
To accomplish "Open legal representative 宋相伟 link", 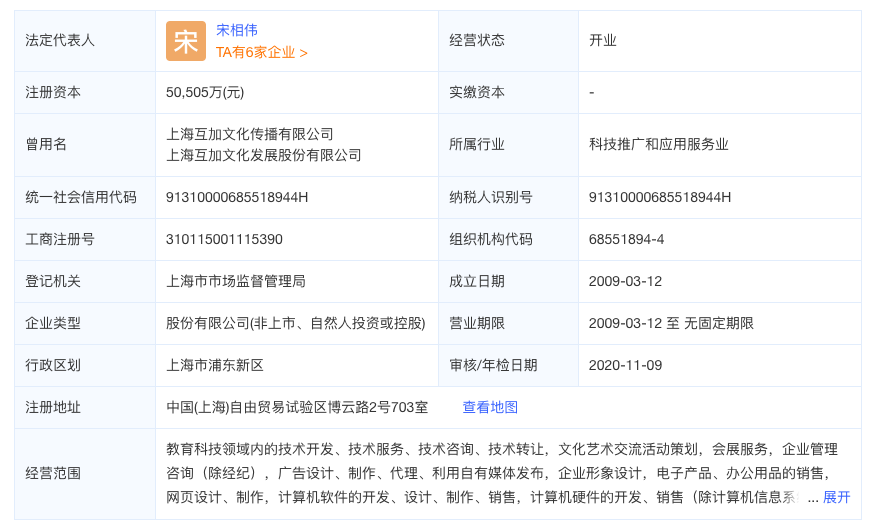I will tap(237, 30).
